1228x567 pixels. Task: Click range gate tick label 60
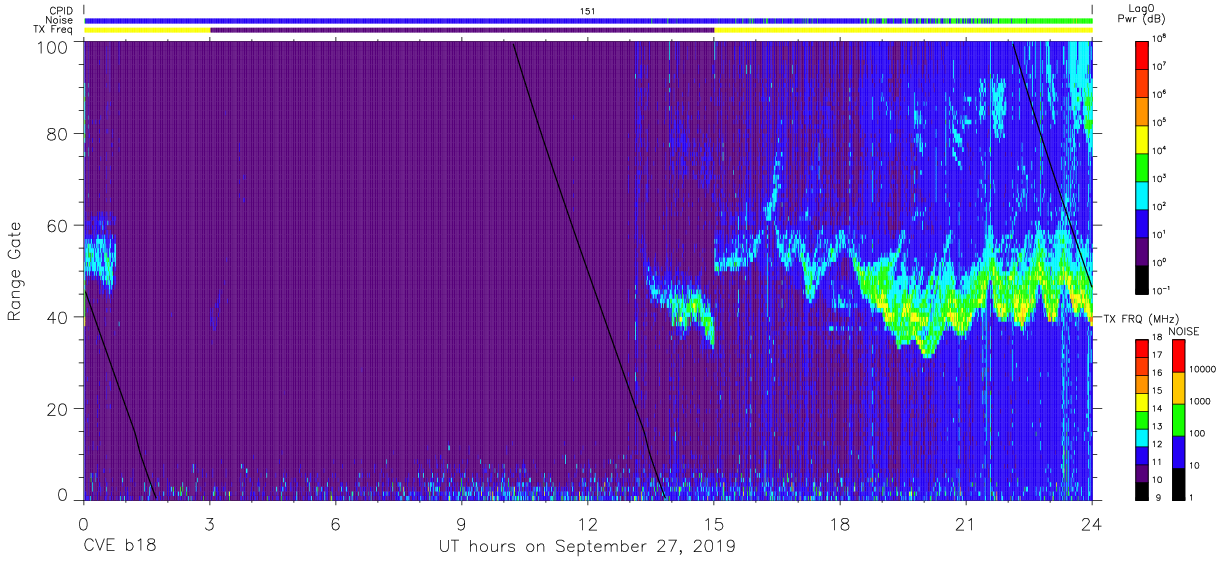point(57,225)
